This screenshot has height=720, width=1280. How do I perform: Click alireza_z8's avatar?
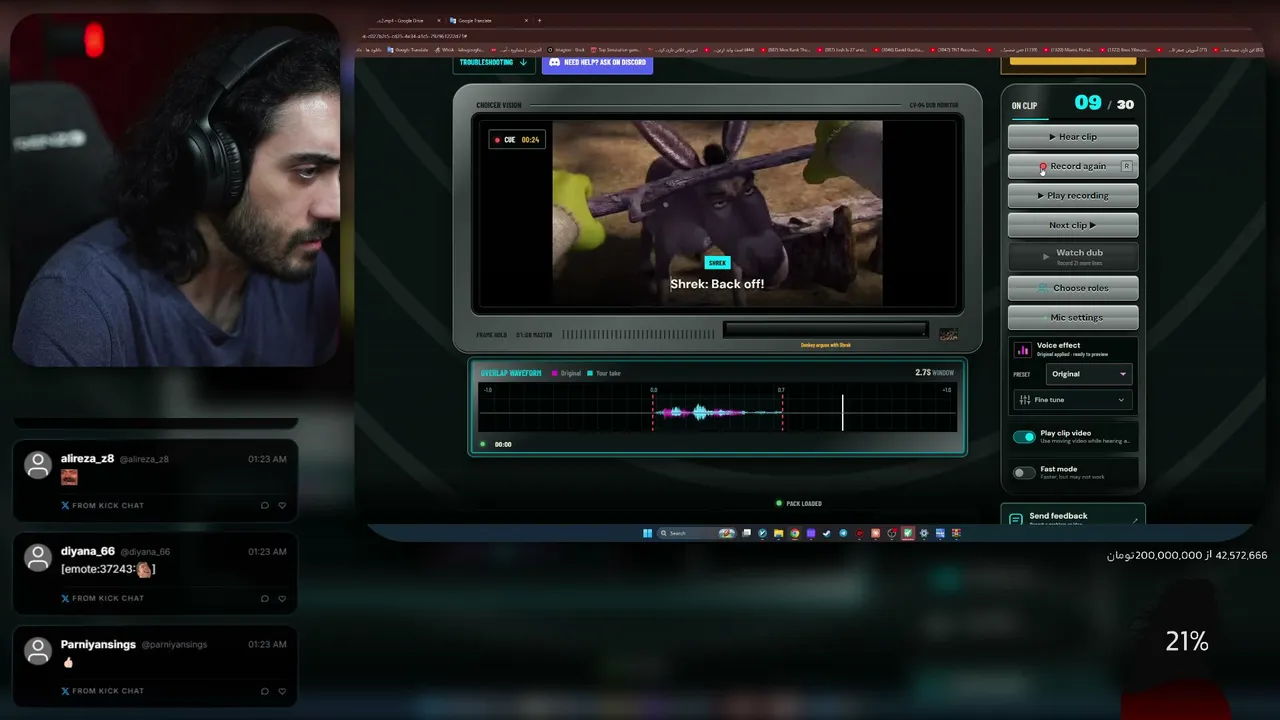(38, 465)
